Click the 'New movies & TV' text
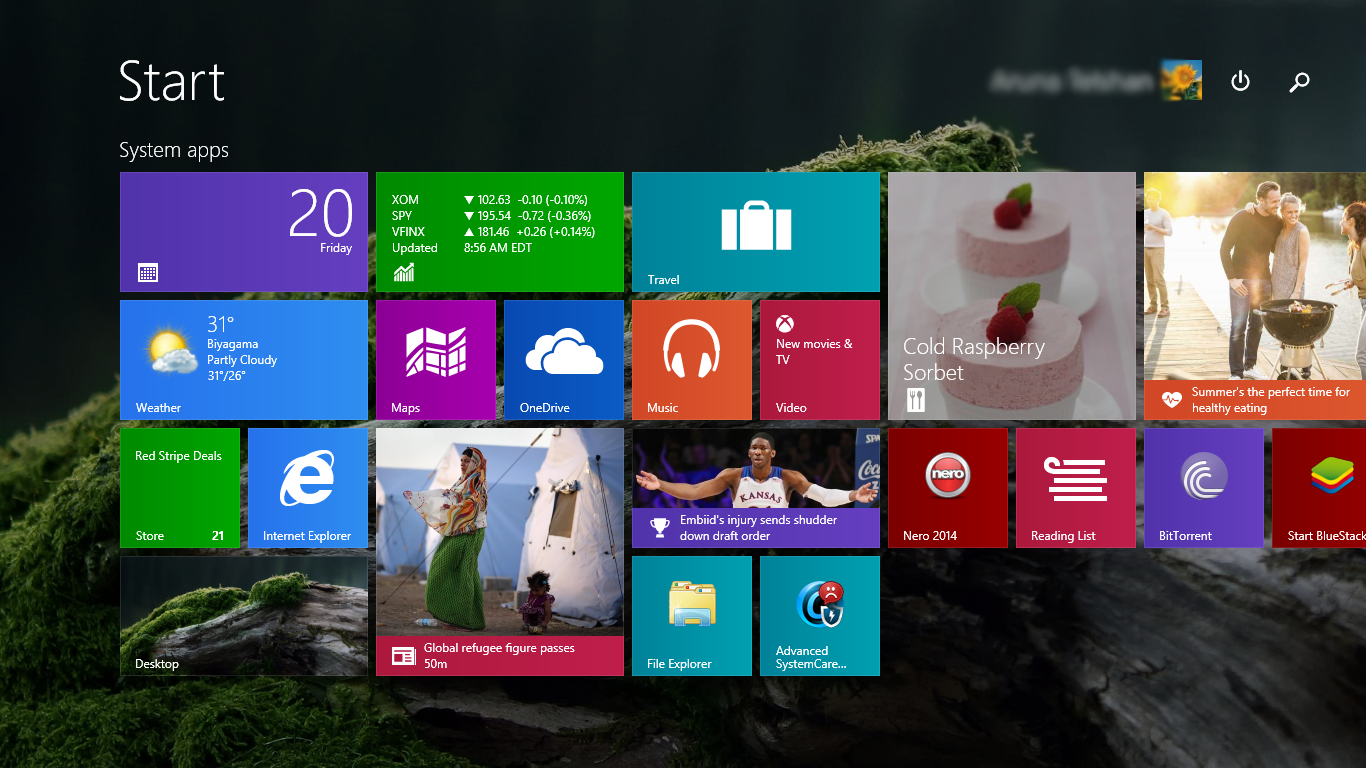Screen dimensions: 1366x768 814,352
